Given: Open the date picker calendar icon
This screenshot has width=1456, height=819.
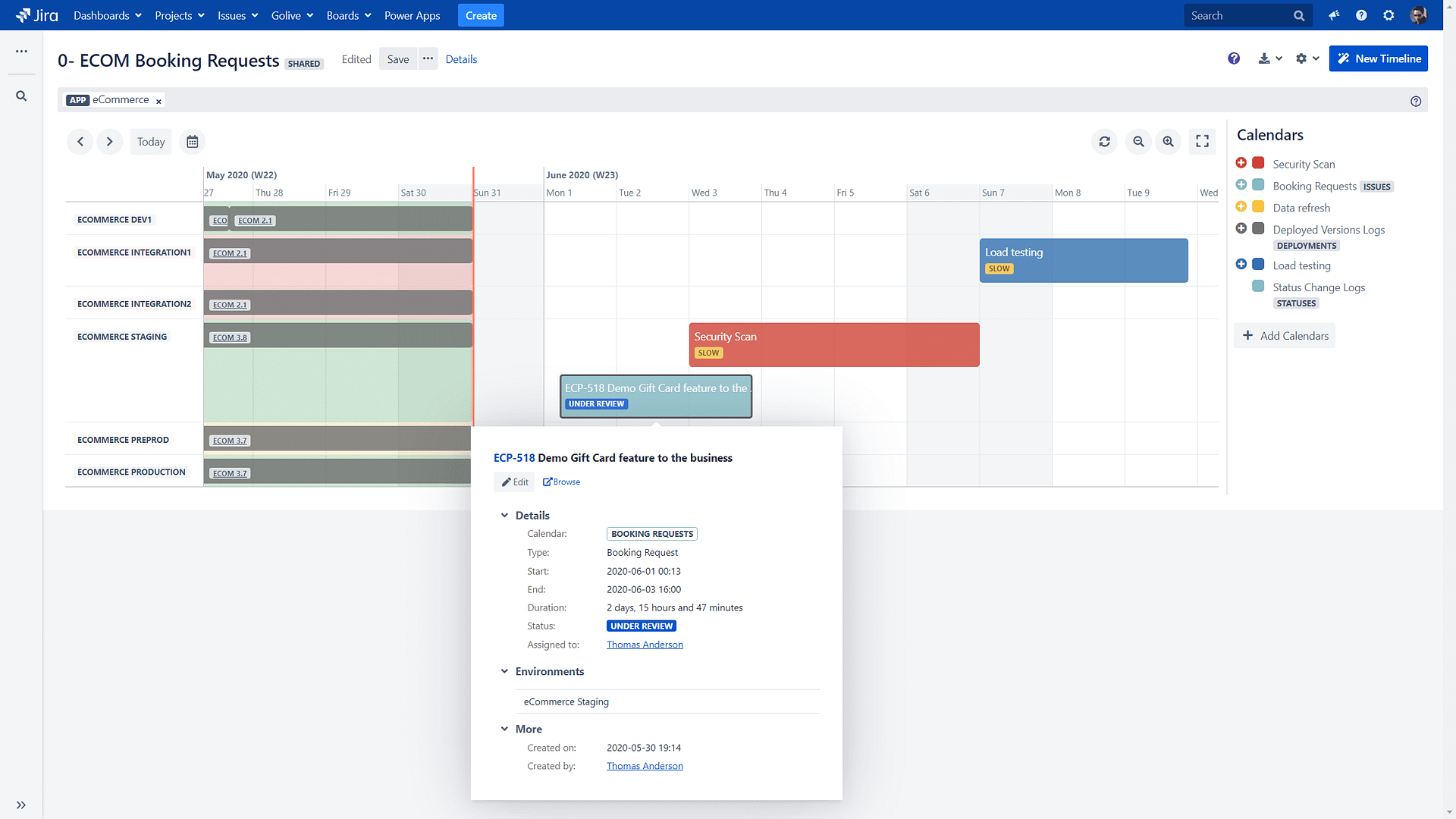Looking at the screenshot, I should [x=192, y=141].
